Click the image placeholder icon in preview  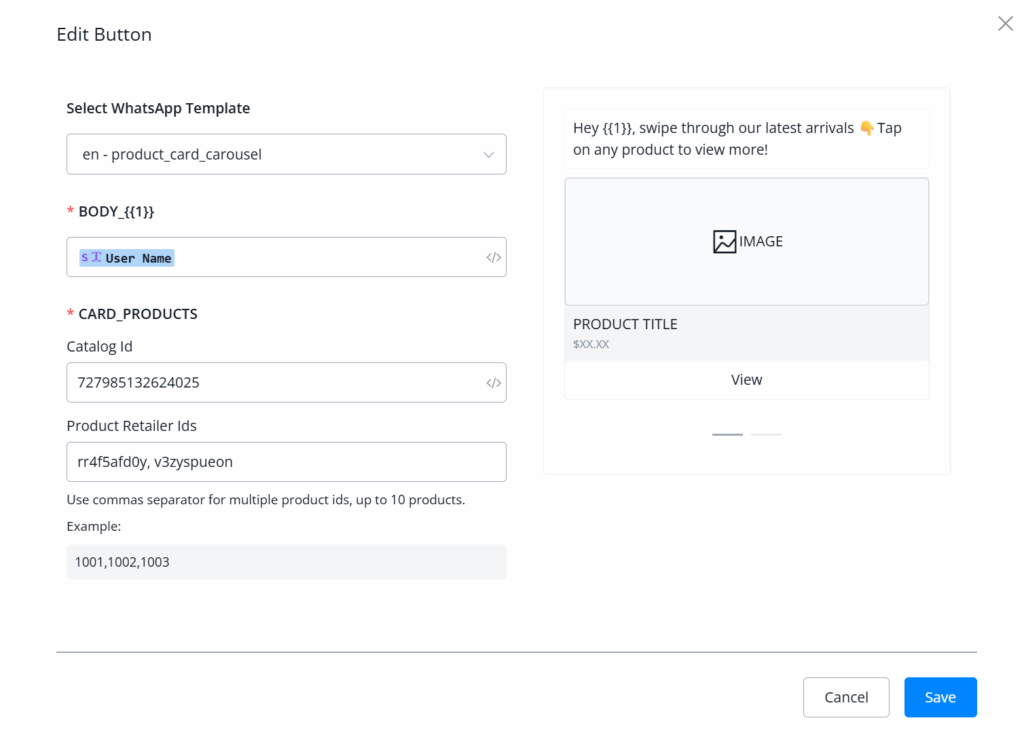(724, 241)
